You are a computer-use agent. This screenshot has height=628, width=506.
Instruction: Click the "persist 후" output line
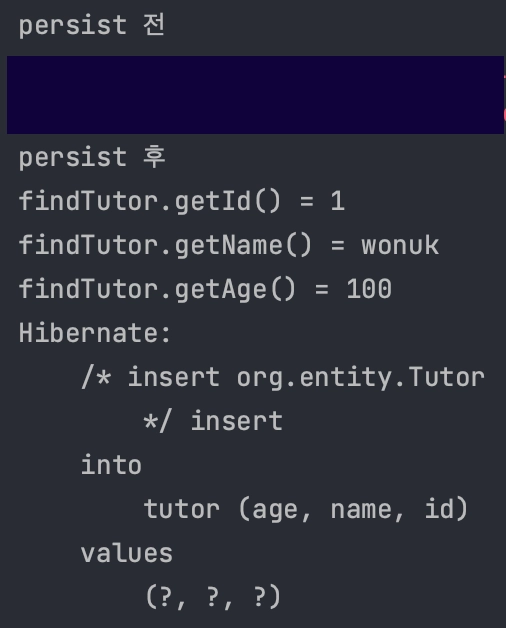pyautogui.click(x=92, y=157)
